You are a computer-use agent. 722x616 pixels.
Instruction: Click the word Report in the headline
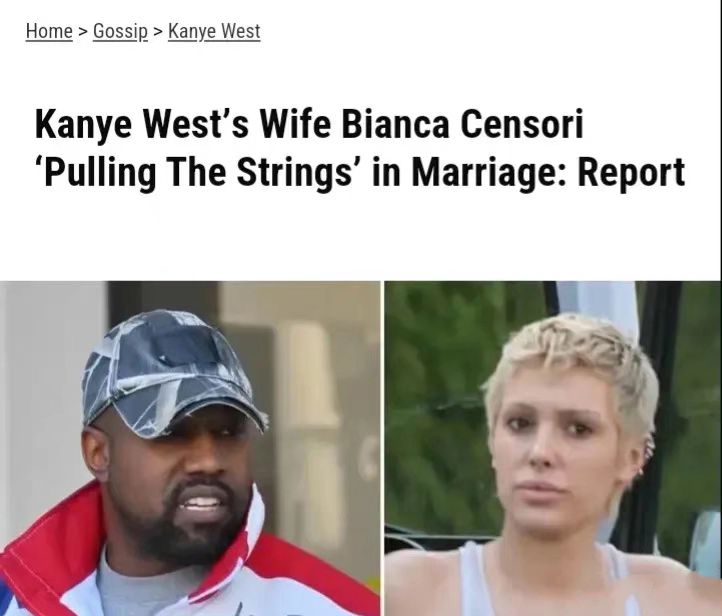(631, 172)
